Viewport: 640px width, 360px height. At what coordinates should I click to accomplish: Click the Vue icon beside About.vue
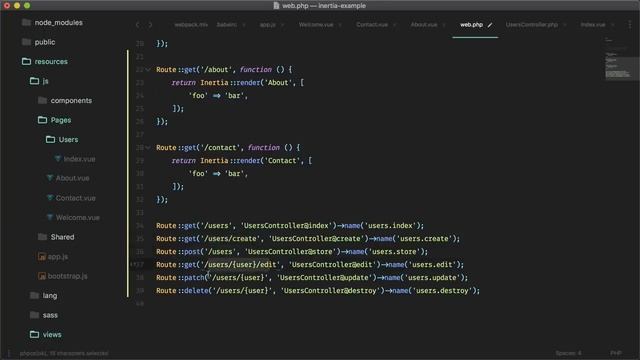coord(50,178)
